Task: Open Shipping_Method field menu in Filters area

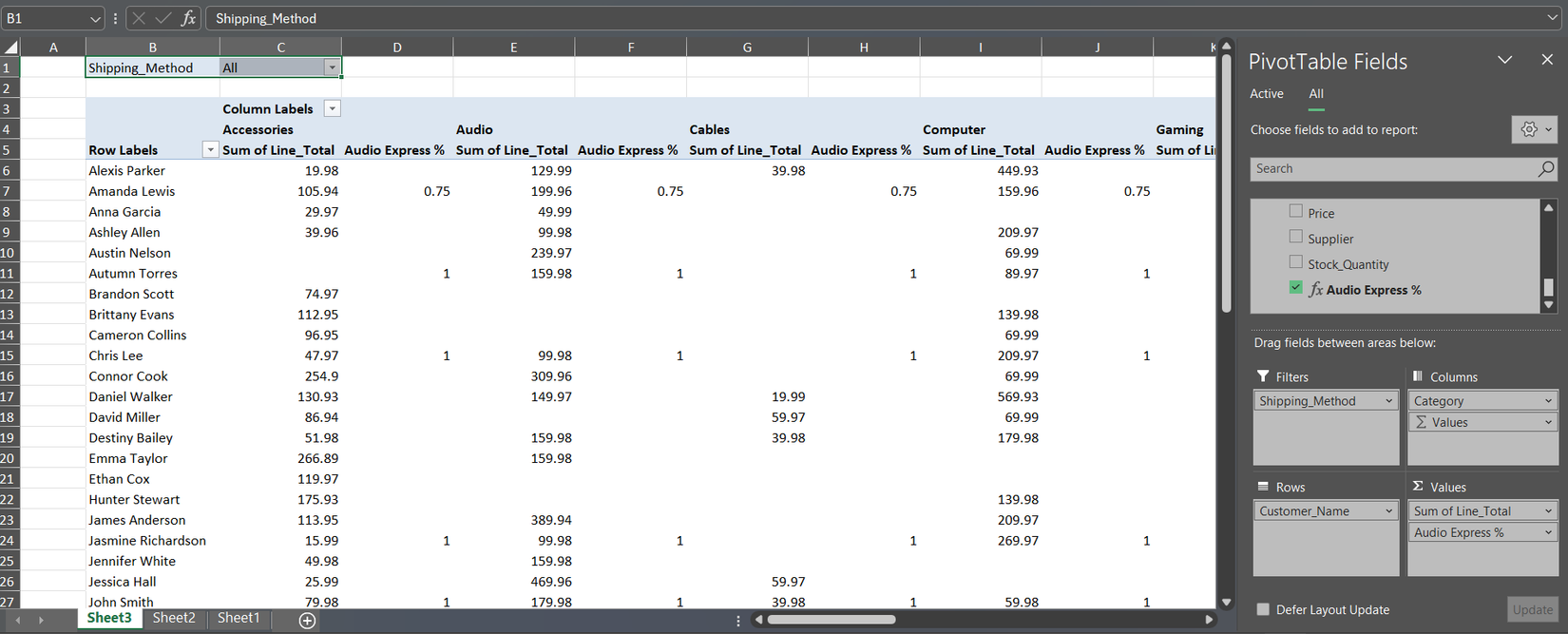Action: tap(1388, 401)
